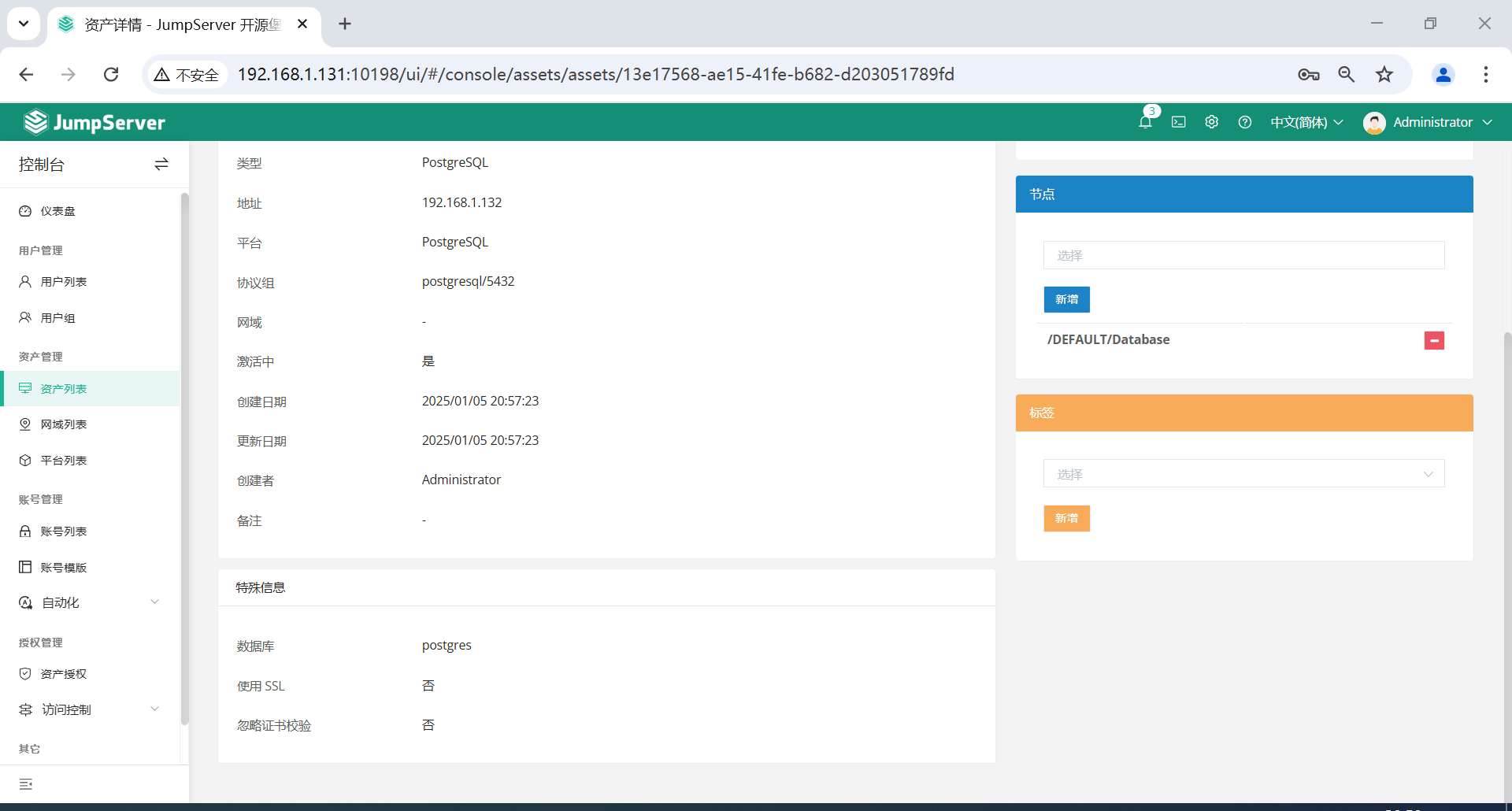Screen dimensions: 1512x811
Task: Open the 标签 select dropdown
Action: pyautogui.click(x=1243, y=474)
